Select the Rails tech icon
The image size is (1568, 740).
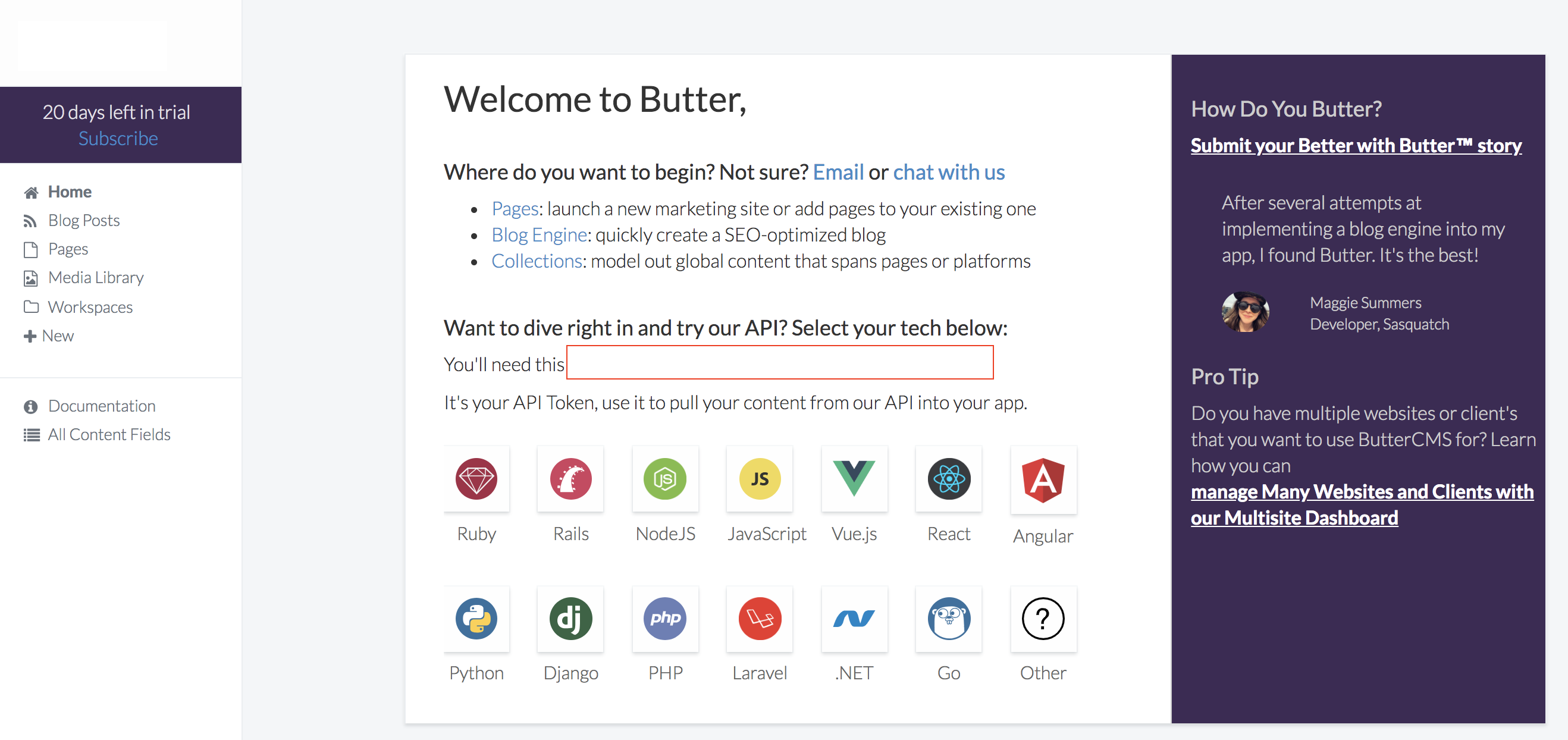(570, 479)
